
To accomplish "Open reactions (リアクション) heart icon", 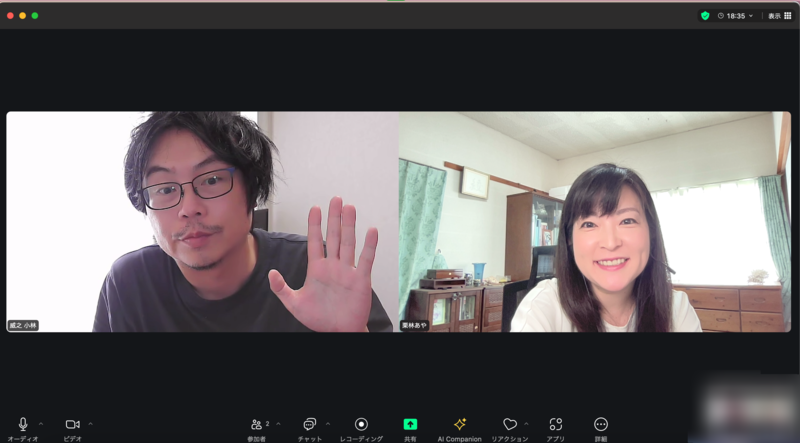I will [509, 425].
